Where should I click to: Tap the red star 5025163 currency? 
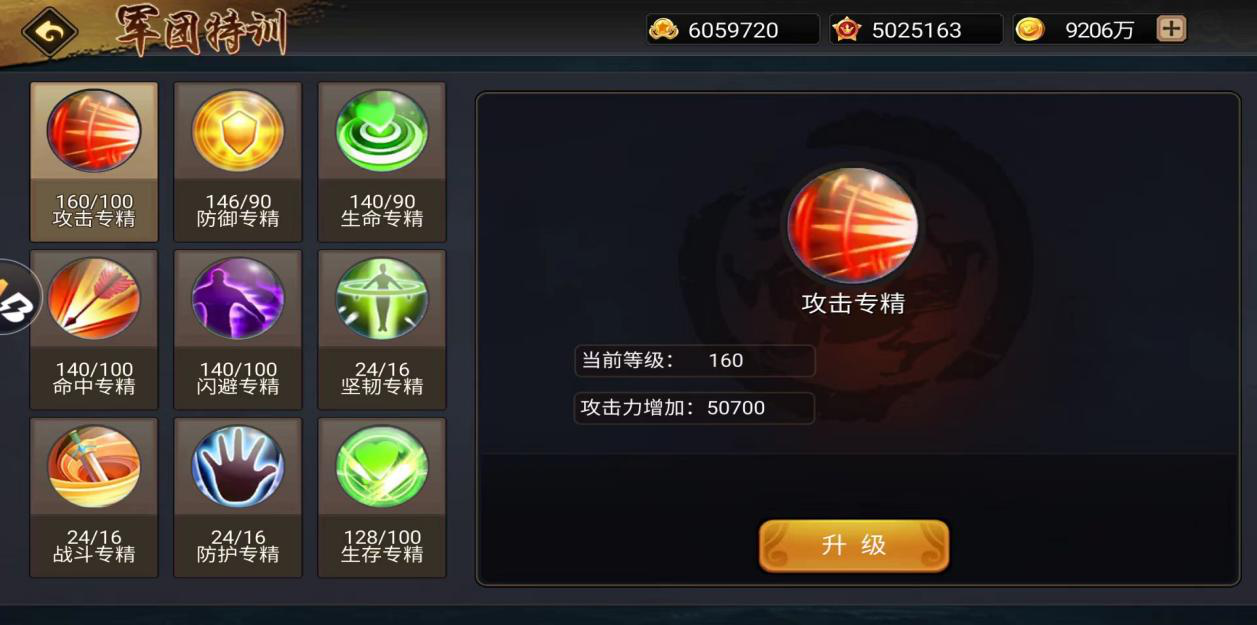[x=916, y=30]
